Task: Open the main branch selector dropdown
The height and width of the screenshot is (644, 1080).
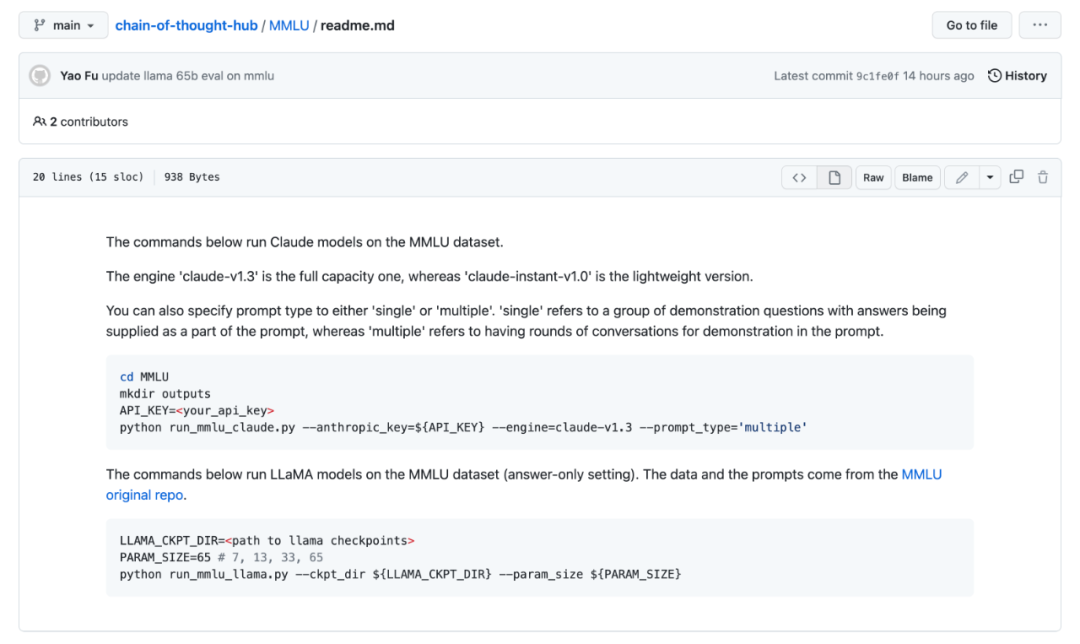Action: [x=63, y=25]
